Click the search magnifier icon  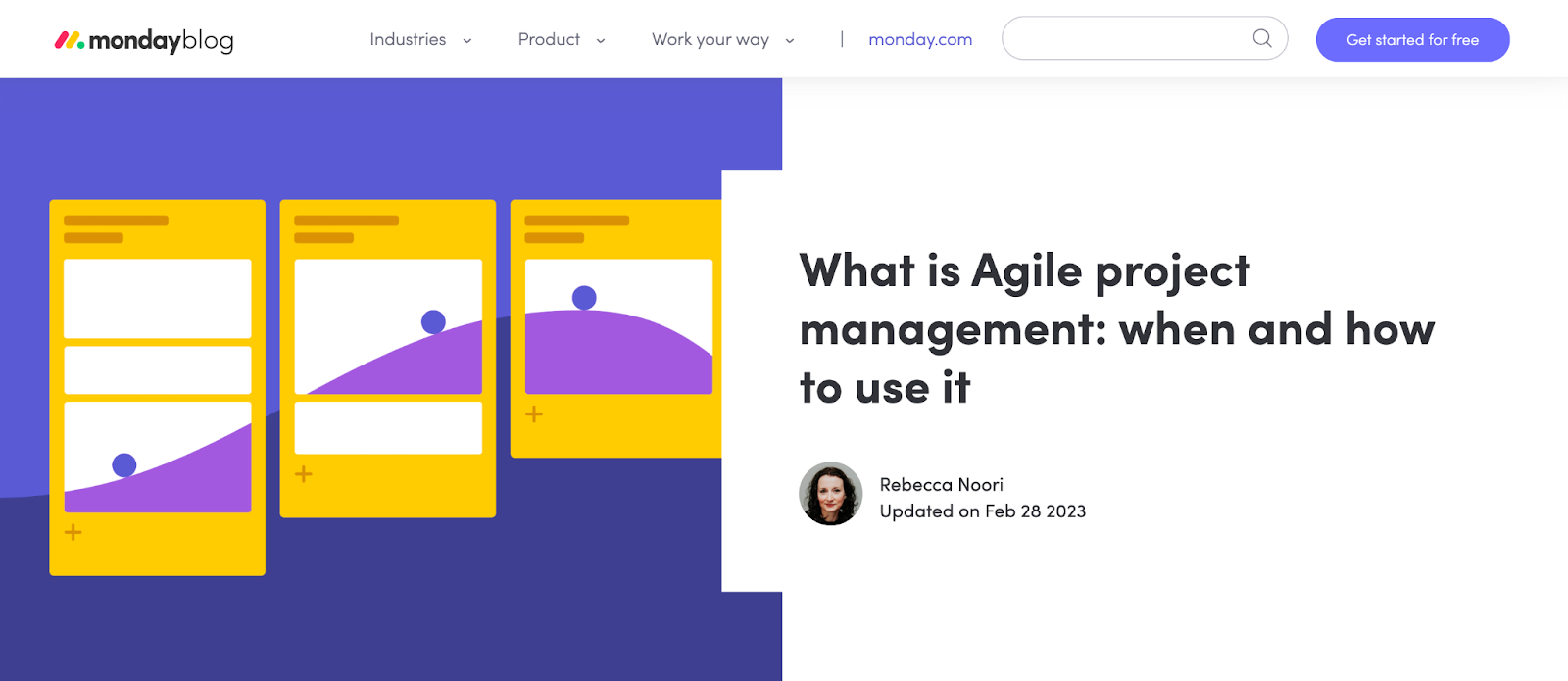click(1262, 38)
